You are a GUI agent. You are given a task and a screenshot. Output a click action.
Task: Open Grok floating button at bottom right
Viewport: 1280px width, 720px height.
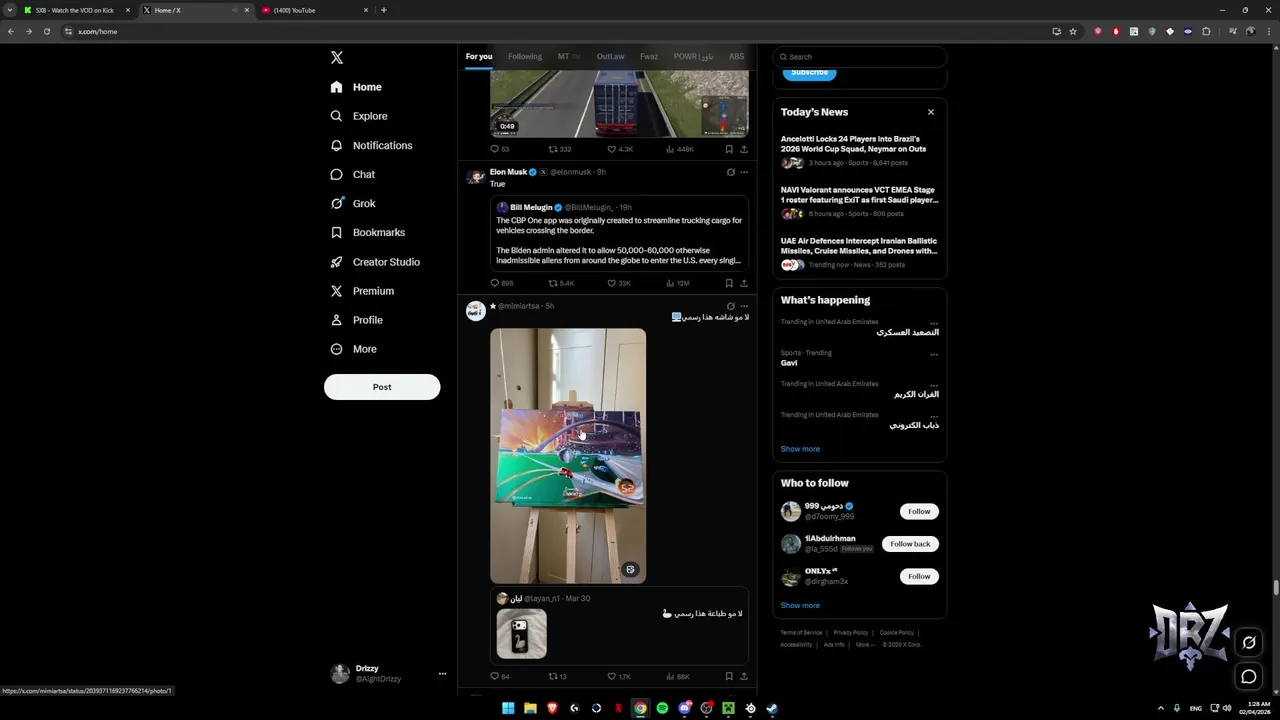pos(1249,643)
